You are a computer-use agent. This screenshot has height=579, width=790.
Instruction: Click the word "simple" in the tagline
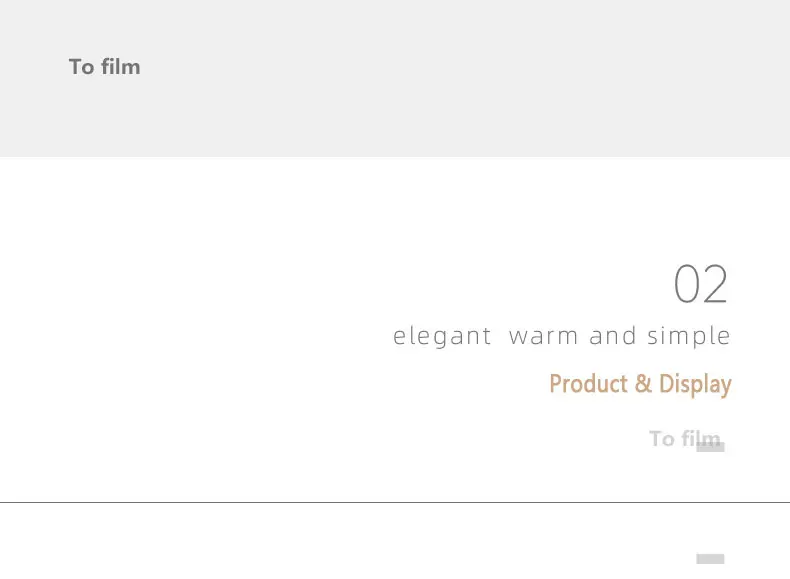(x=689, y=337)
